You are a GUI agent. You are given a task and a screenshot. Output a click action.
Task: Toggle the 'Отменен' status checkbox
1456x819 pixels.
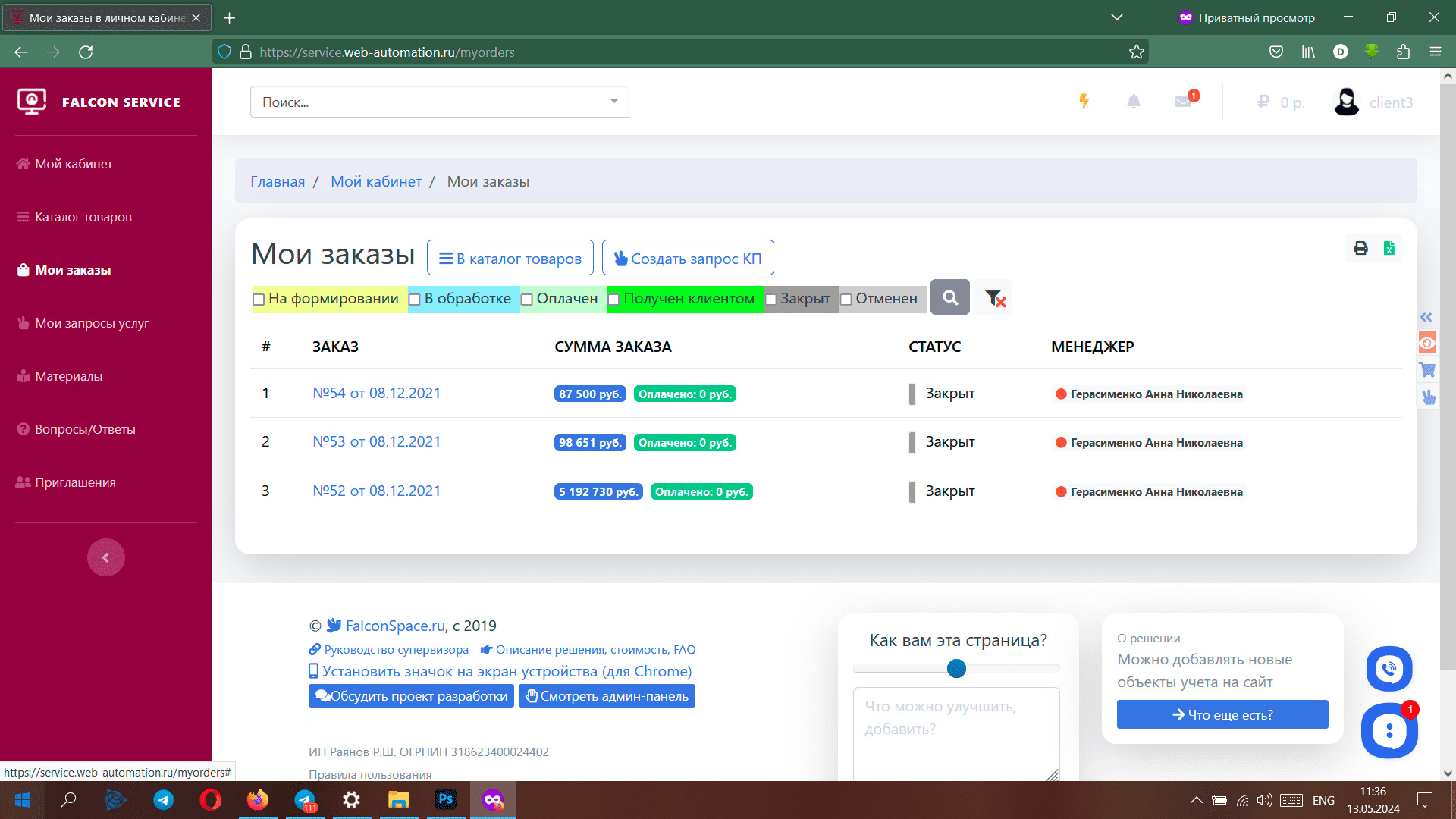click(846, 300)
